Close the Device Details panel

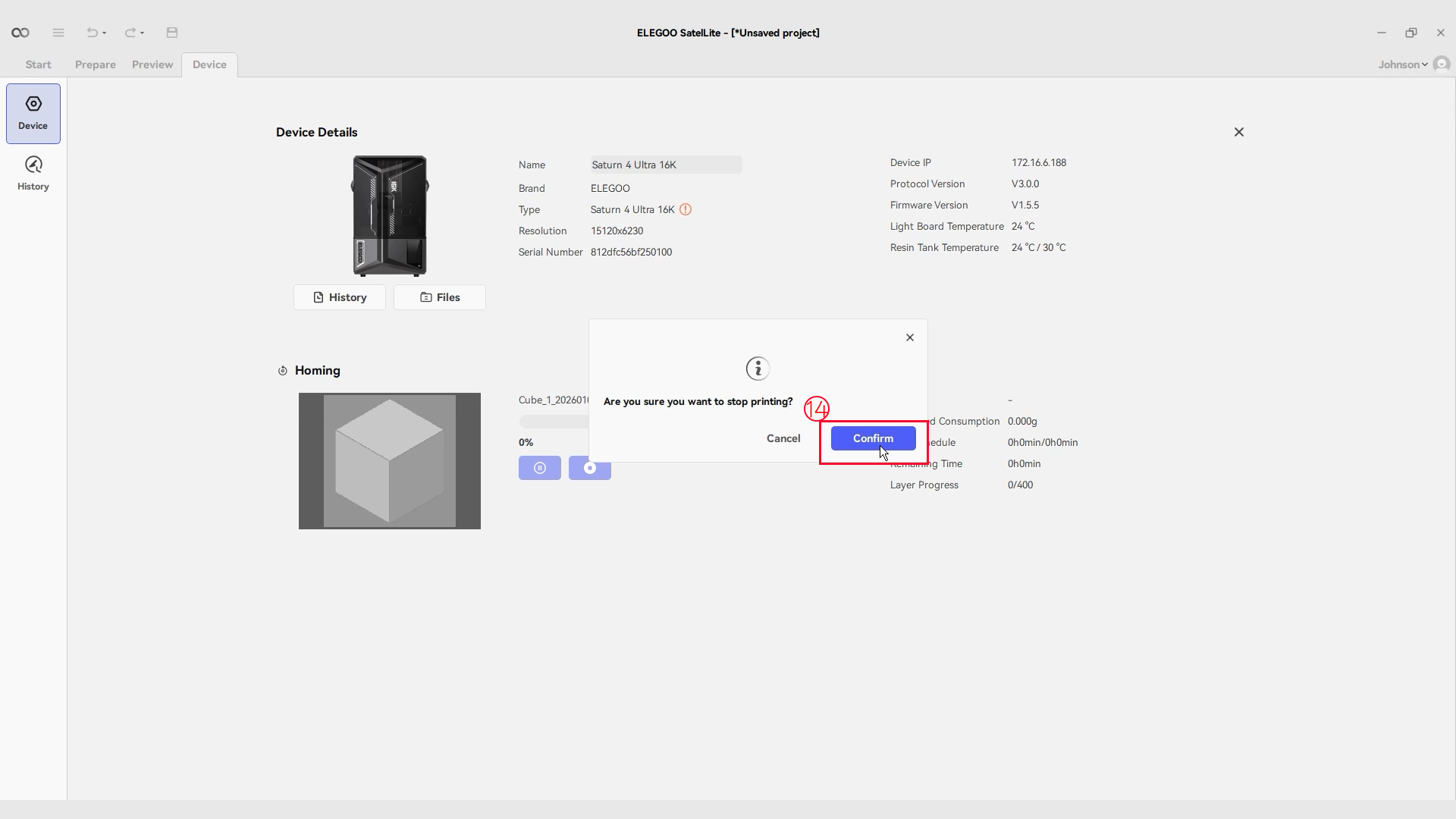[x=1239, y=132]
